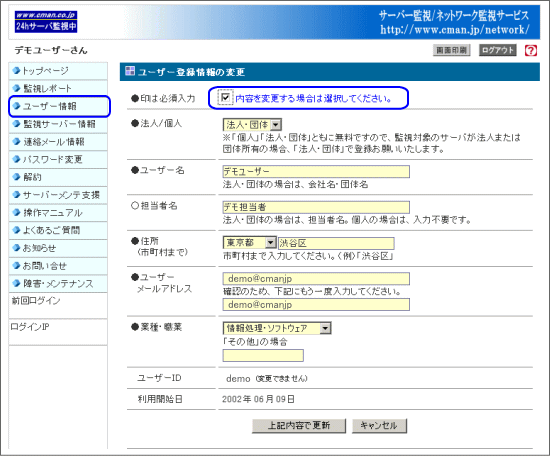Viewport: 550px width, 456px height.
Task: Toggle the 内容を変更する場合は選択 checkbox
Action: 225,97
